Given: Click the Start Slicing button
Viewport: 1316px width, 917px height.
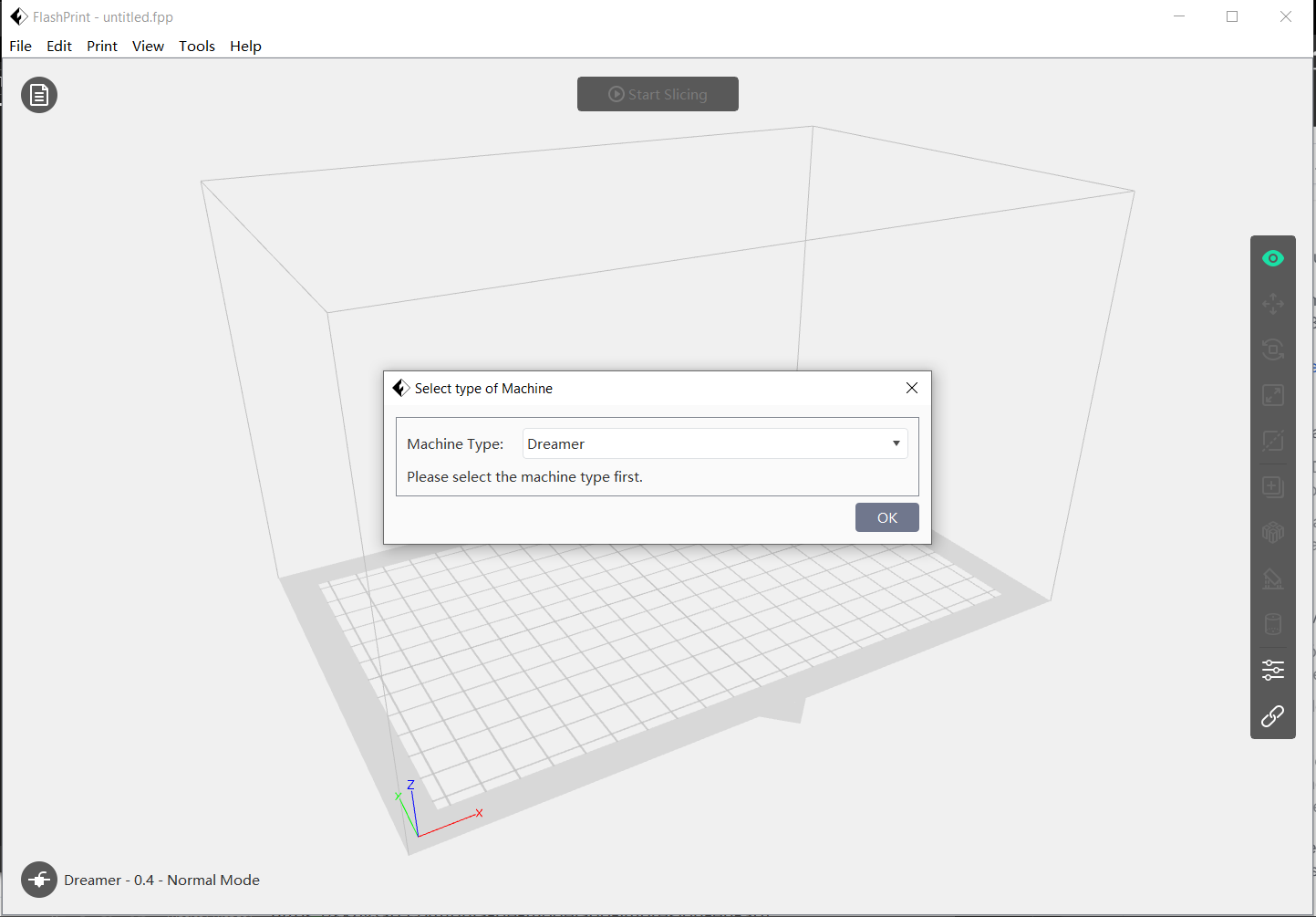Looking at the screenshot, I should [x=658, y=94].
